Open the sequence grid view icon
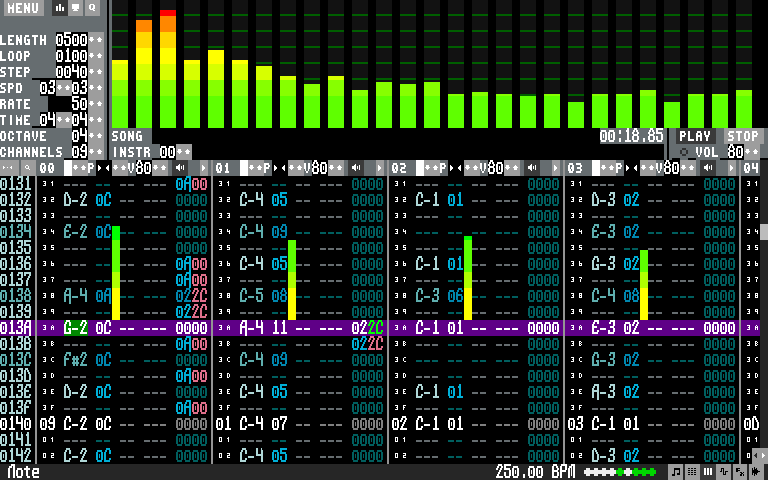This screenshot has height=480, width=768. click(x=692, y=472)
